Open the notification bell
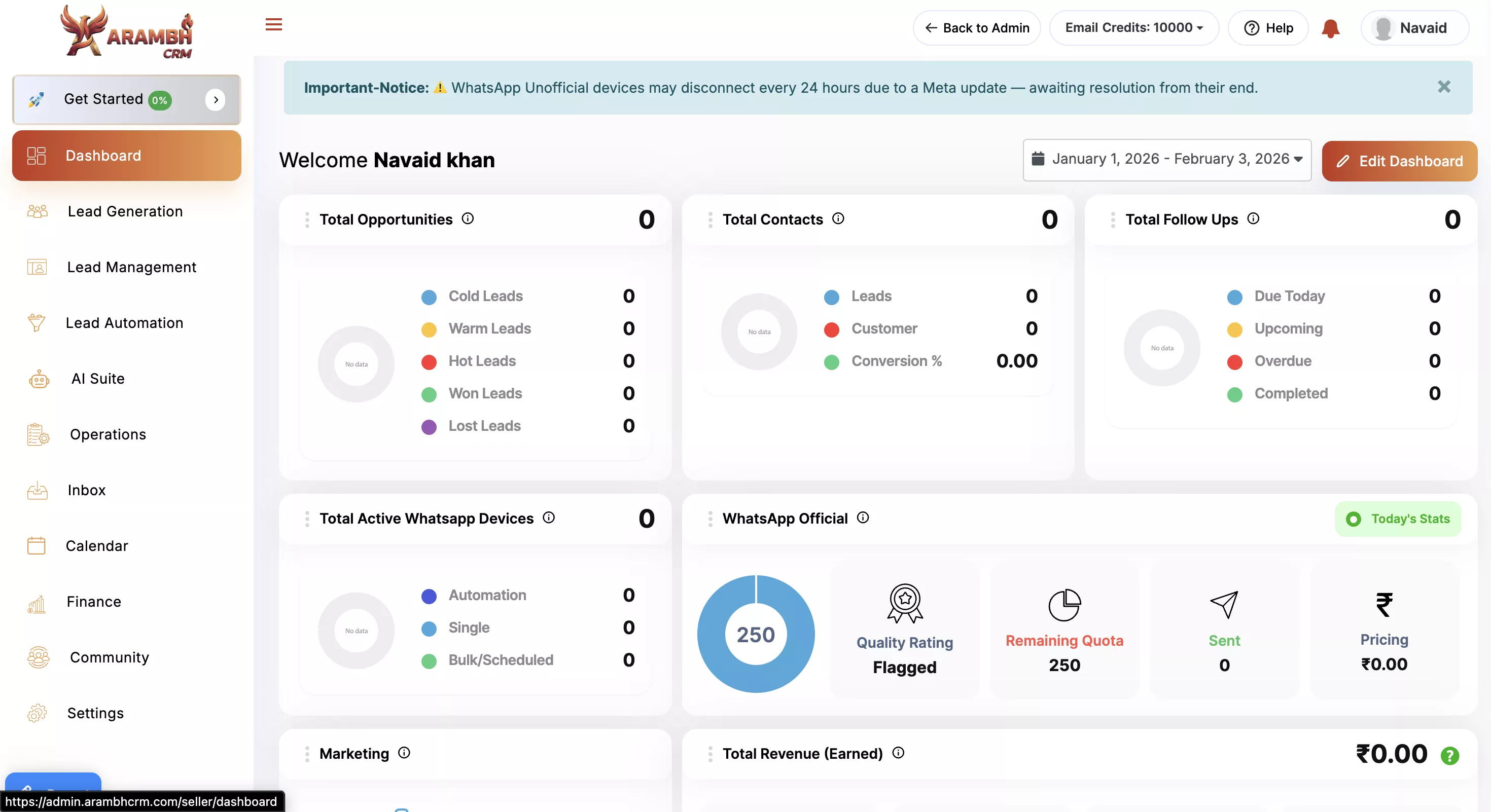The image size is (1491, 812). coord(1330,28)
